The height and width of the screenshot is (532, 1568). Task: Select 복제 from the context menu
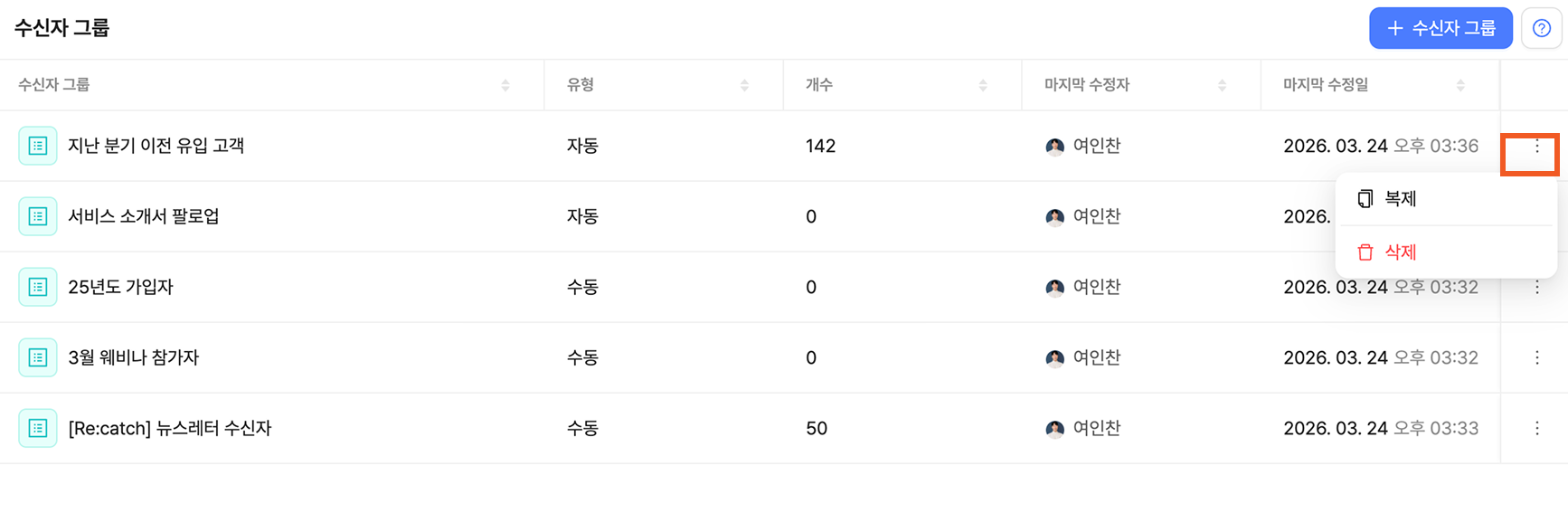(x=1400, y=199)
